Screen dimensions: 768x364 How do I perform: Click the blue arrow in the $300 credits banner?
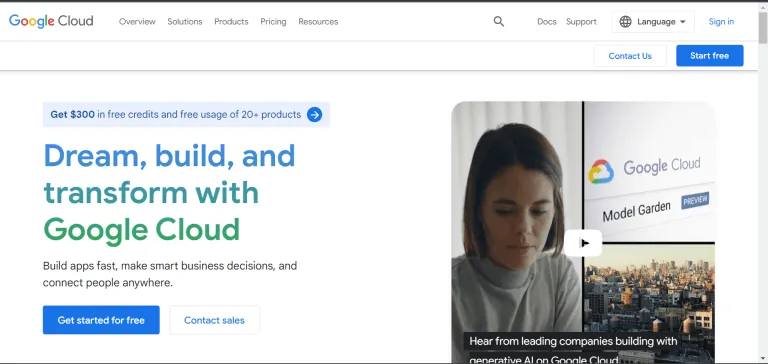pyautogui.click(x=314, y=115)
